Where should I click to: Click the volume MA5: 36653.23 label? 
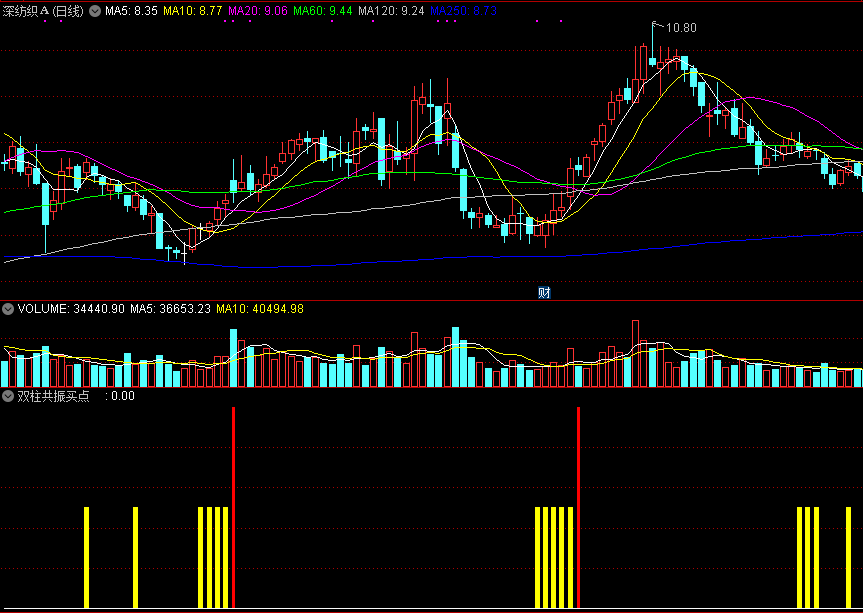170,309
